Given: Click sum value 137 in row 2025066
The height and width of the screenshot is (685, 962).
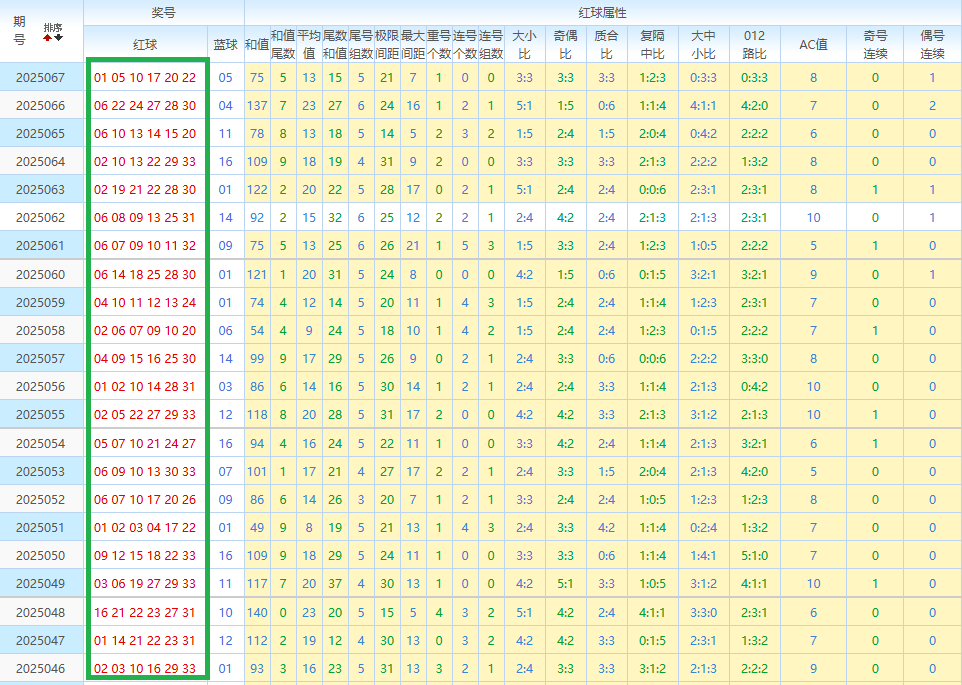Looking at the screenshot, I should tap(257, 105).
